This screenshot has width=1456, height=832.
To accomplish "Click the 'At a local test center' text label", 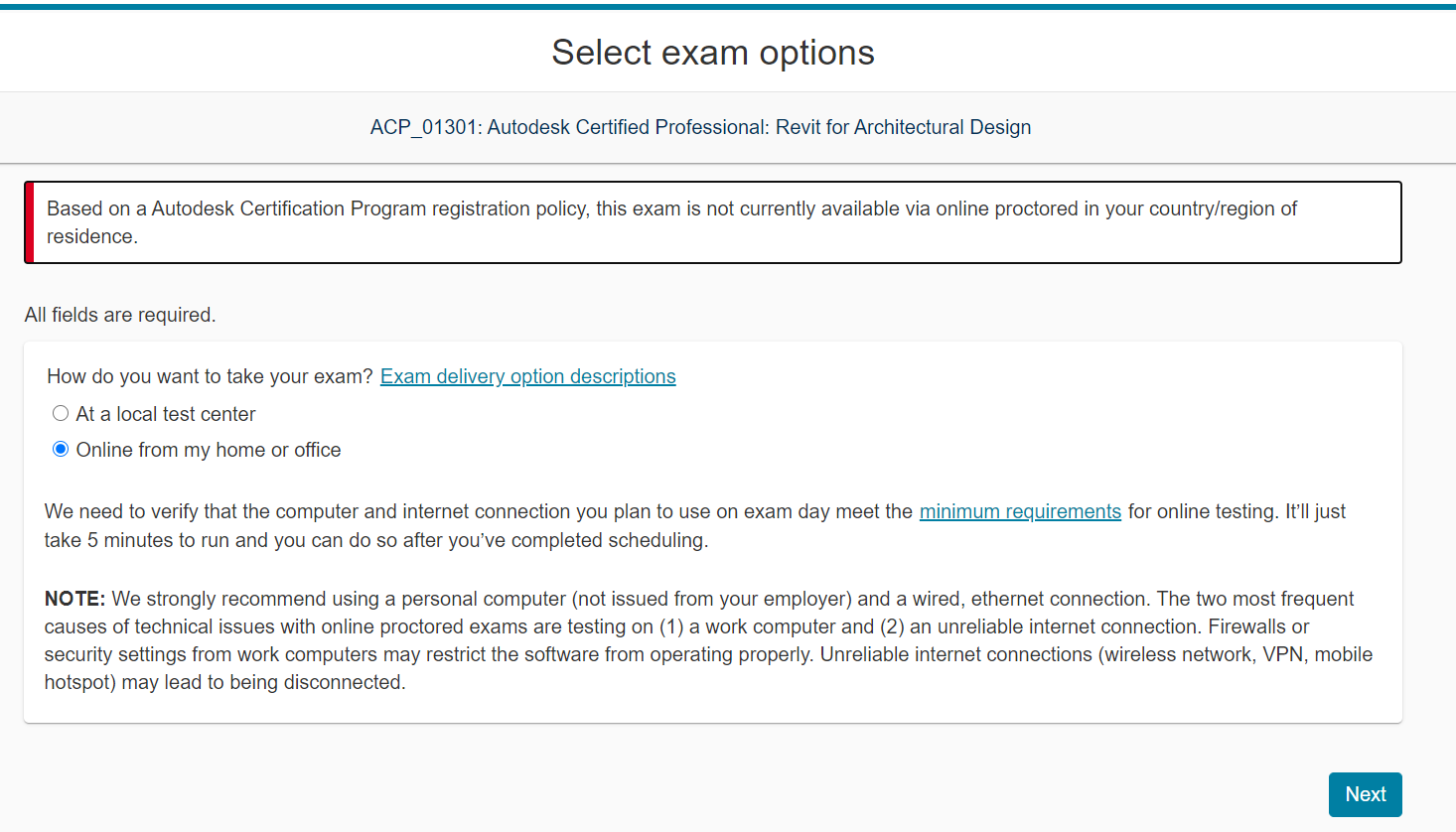I will [x=165, y=414].
